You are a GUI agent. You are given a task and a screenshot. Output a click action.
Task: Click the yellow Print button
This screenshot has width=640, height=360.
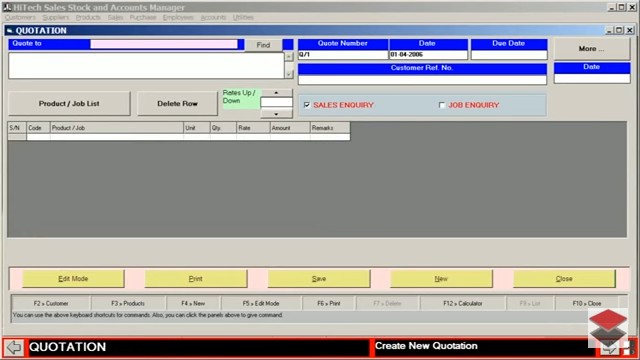tap(196, 279)
